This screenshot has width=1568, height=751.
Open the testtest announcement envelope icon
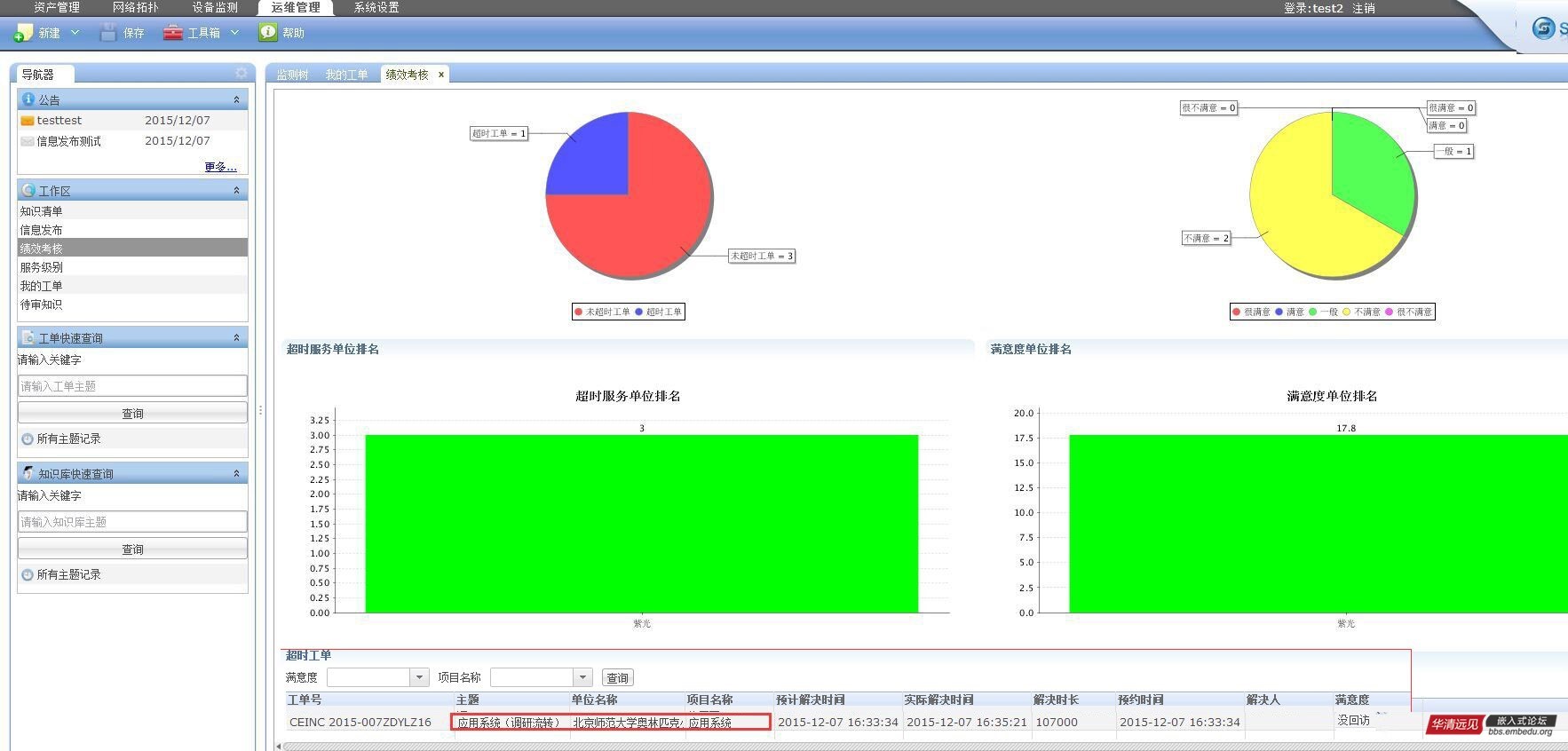point(28,121)
